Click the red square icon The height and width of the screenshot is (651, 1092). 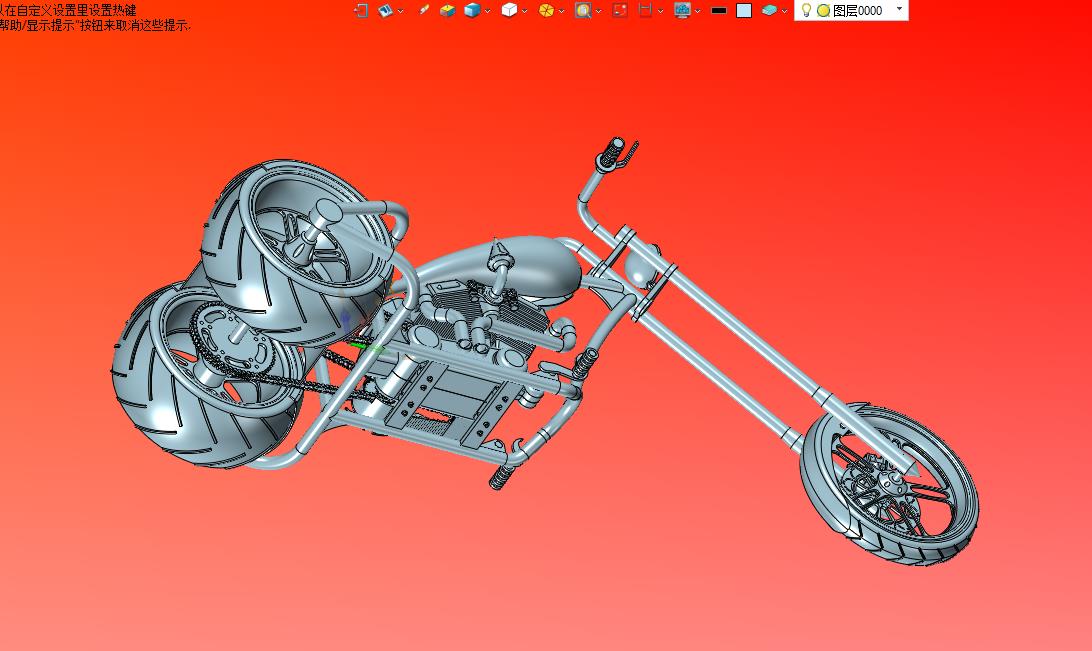tap(619, 10)
